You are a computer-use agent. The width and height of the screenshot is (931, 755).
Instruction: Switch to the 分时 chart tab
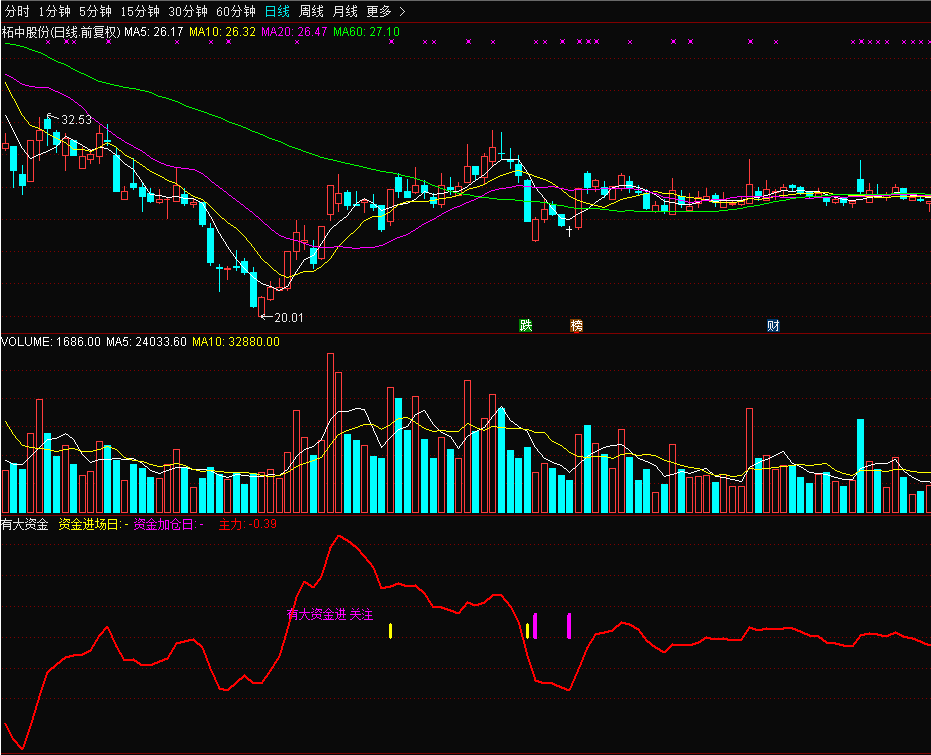tap(17, 11)
